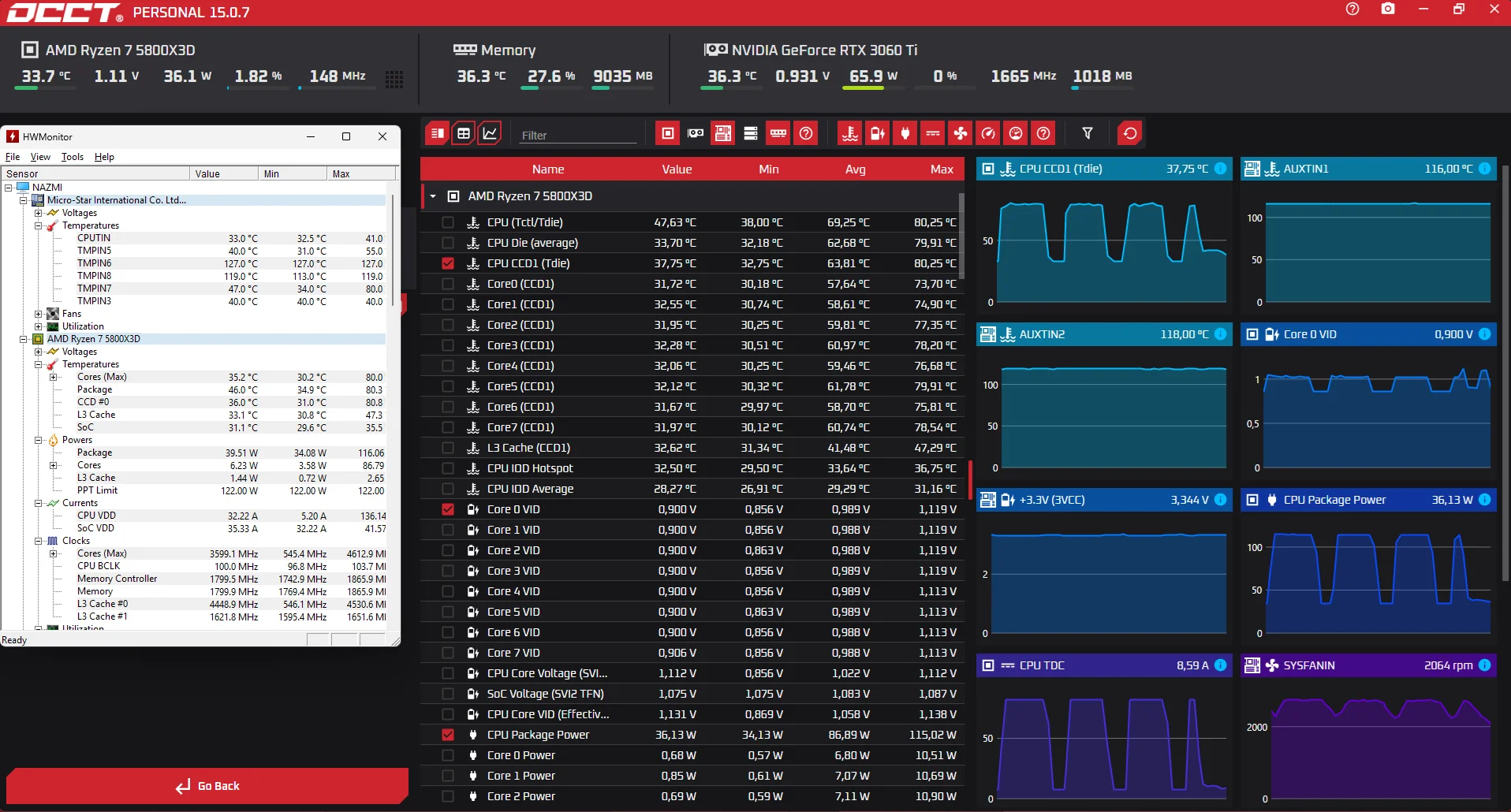Open the Help menu in HWMonitor

pos(104,157)
